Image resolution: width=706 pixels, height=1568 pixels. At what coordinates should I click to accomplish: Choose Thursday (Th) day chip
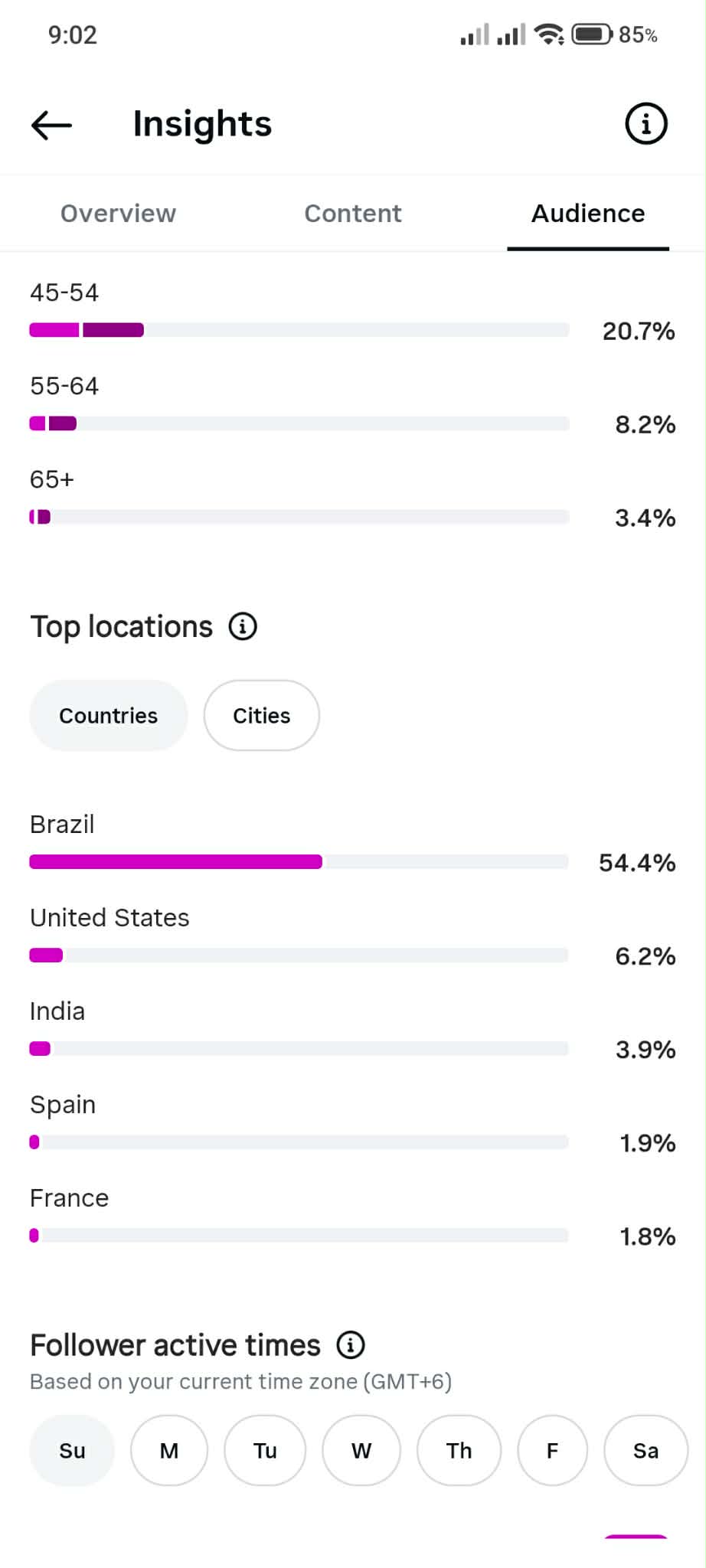[x=459, y=1450]
